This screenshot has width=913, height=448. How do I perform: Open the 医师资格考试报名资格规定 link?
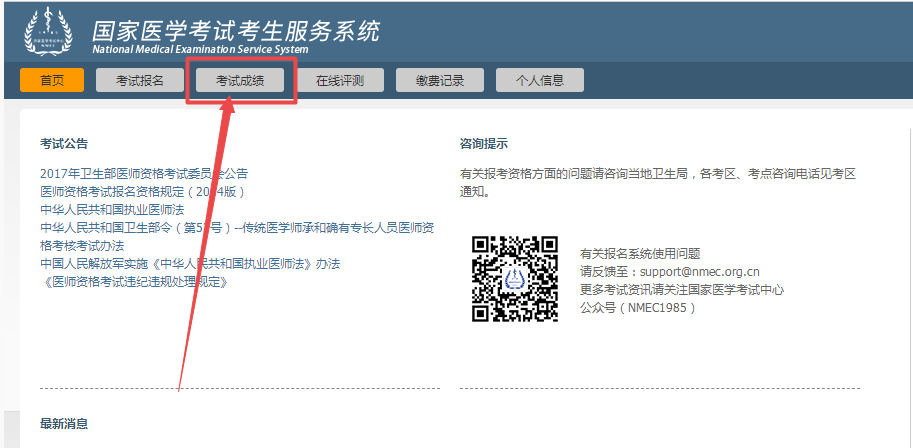coord(142,191)
